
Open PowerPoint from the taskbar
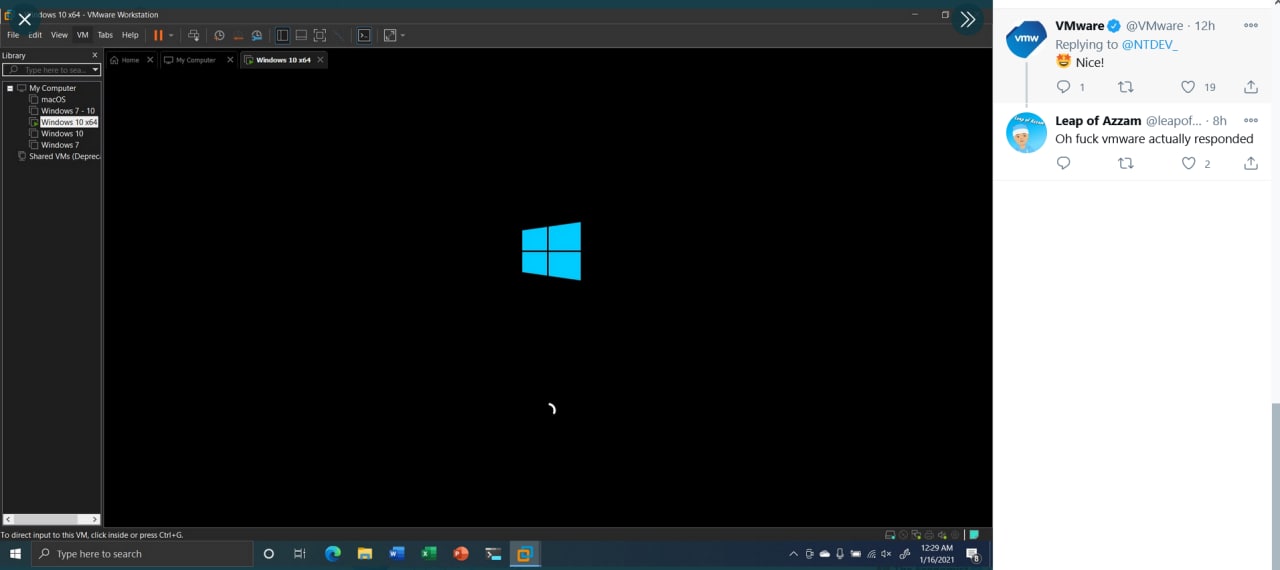click(x=461, y=554)
